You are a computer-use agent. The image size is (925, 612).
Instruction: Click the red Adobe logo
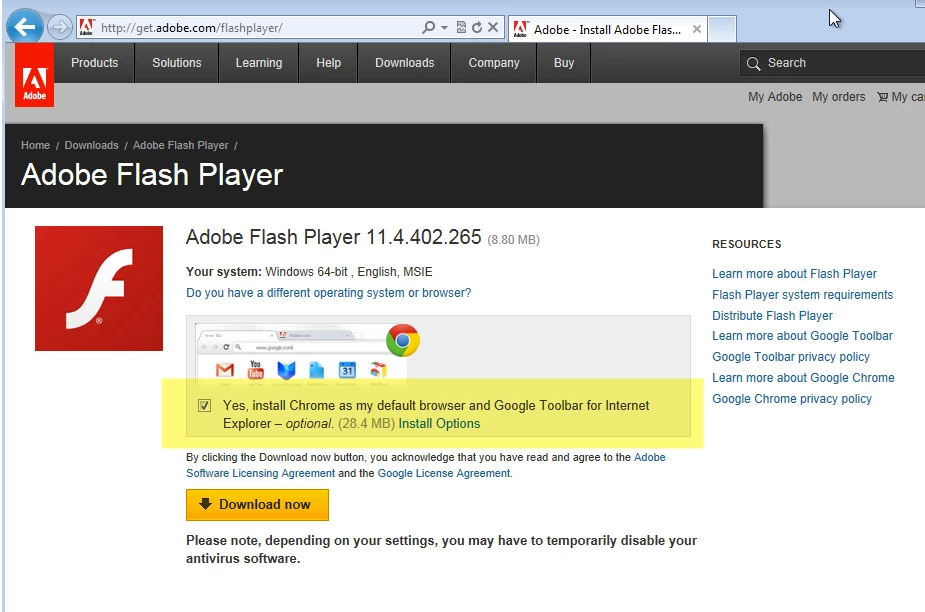pos(34,76)
